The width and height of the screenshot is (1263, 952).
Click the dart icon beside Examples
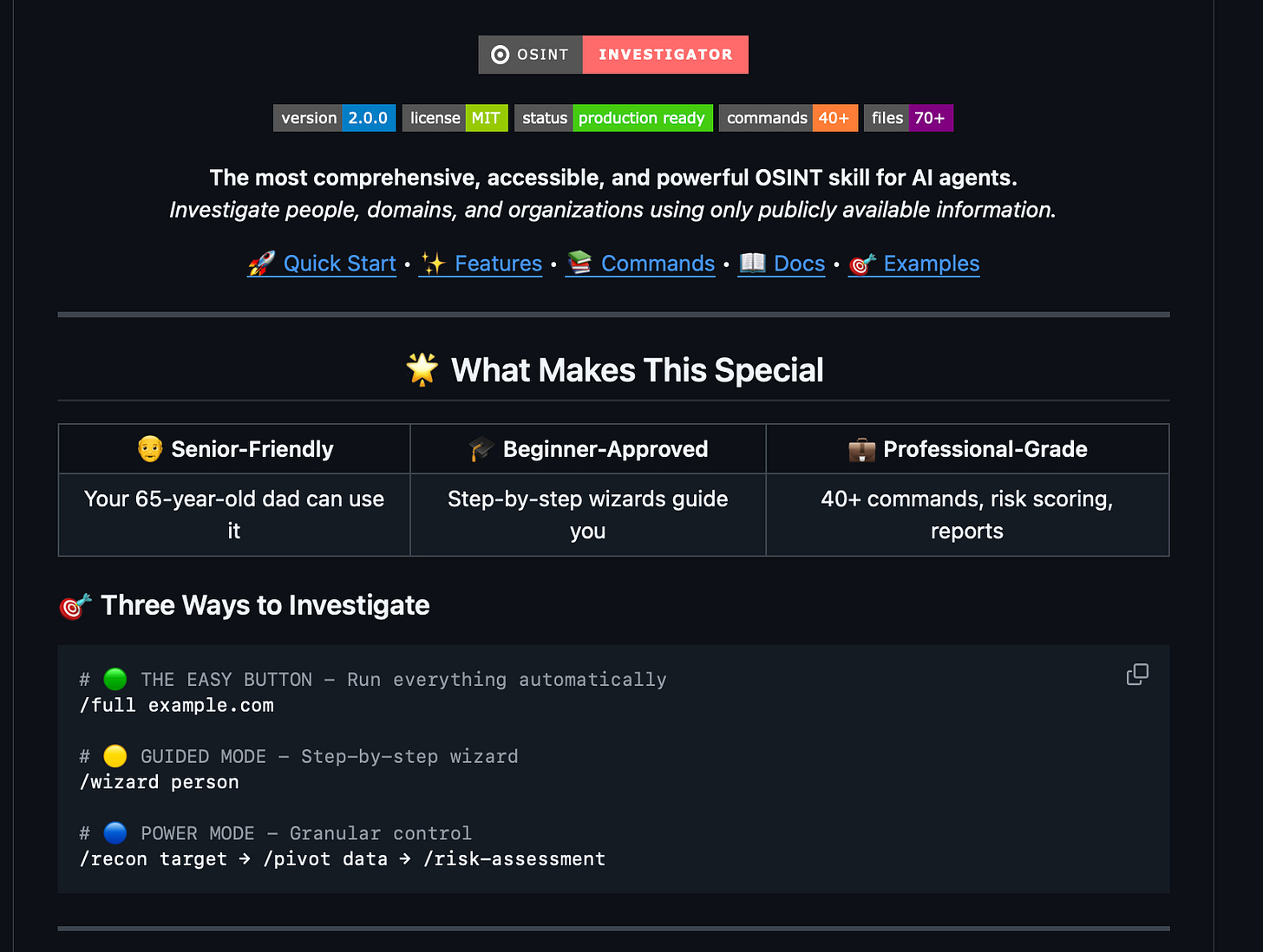(x=862, y=263)
